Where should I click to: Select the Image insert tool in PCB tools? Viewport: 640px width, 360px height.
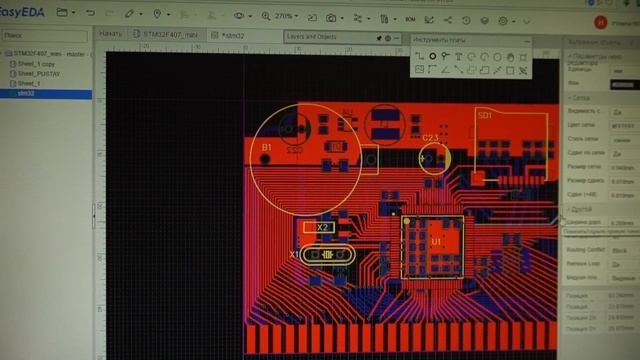pyautogui.click(x=419, y=69)
